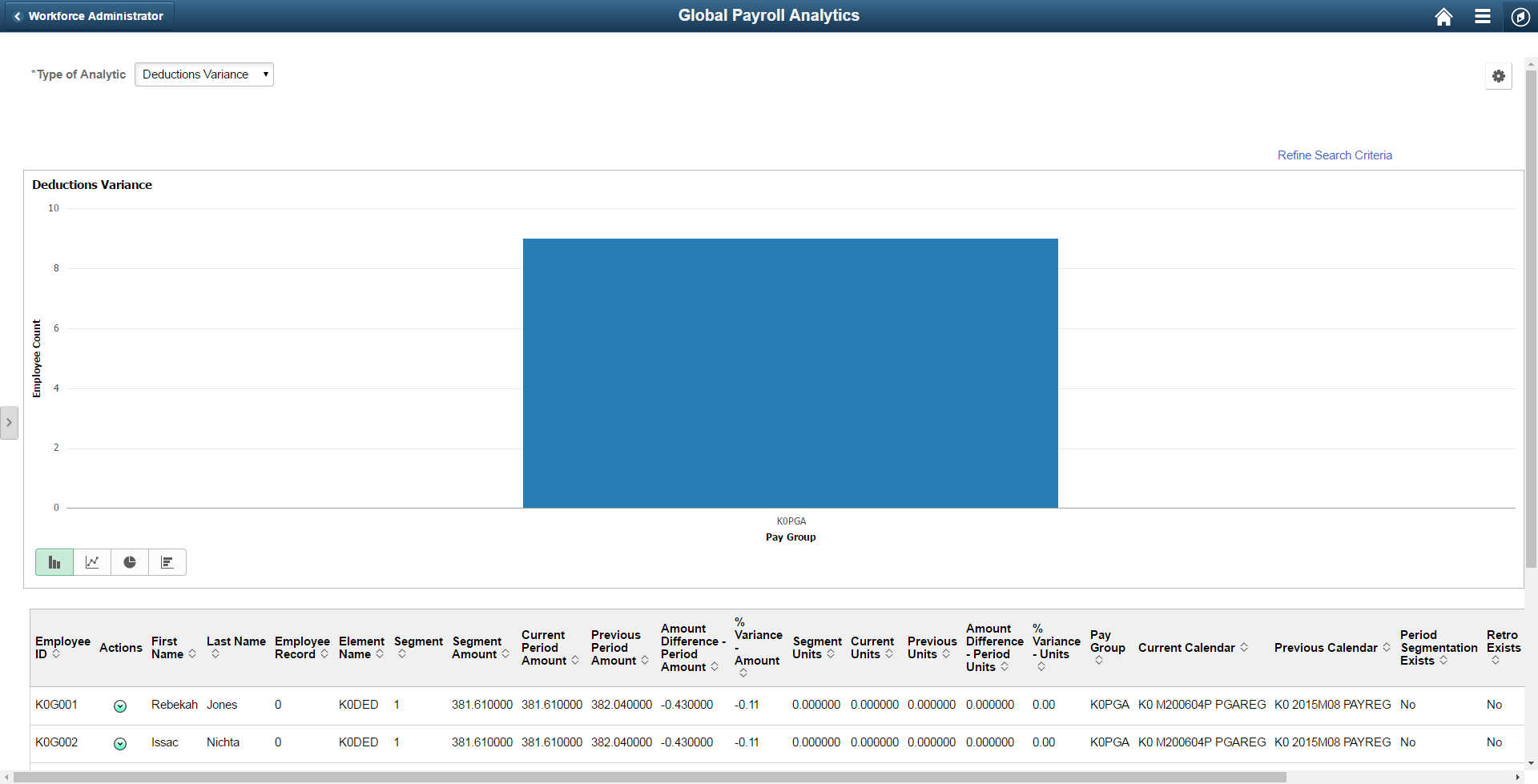This screenshot has height=784, width=1538.
Task: Click Refine Search Criteria link
Action: coord(1335,155)
